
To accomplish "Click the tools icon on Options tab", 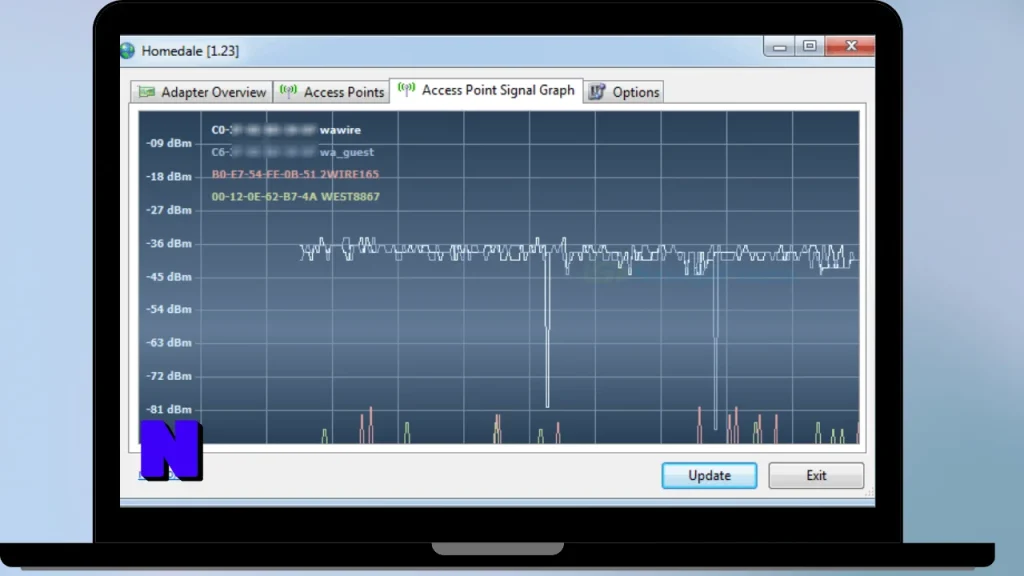I will point(597,91).
